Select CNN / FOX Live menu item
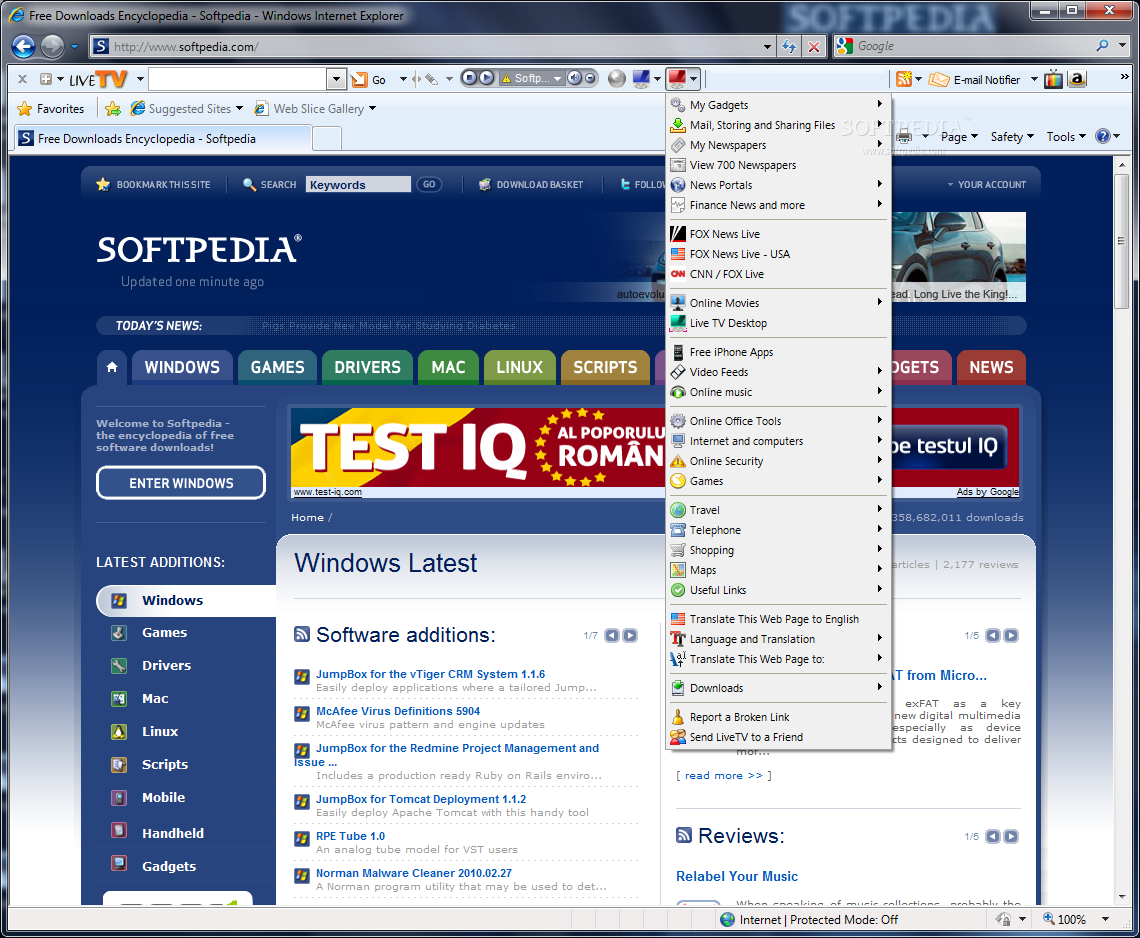Viewport: 1140px width, 938px height. (x=777, y=274)
